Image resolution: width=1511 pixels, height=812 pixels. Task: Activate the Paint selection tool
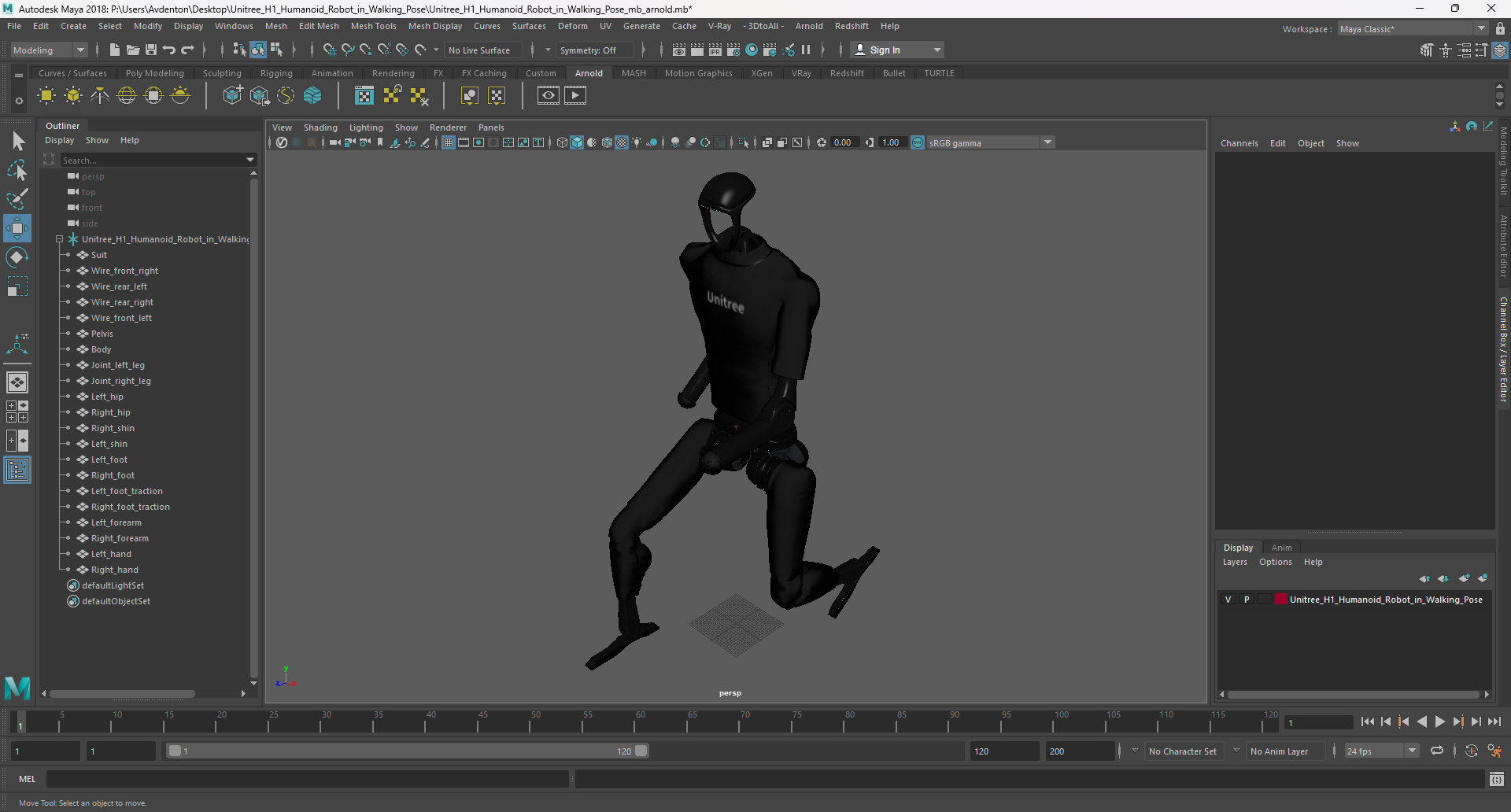coord(17,198)
